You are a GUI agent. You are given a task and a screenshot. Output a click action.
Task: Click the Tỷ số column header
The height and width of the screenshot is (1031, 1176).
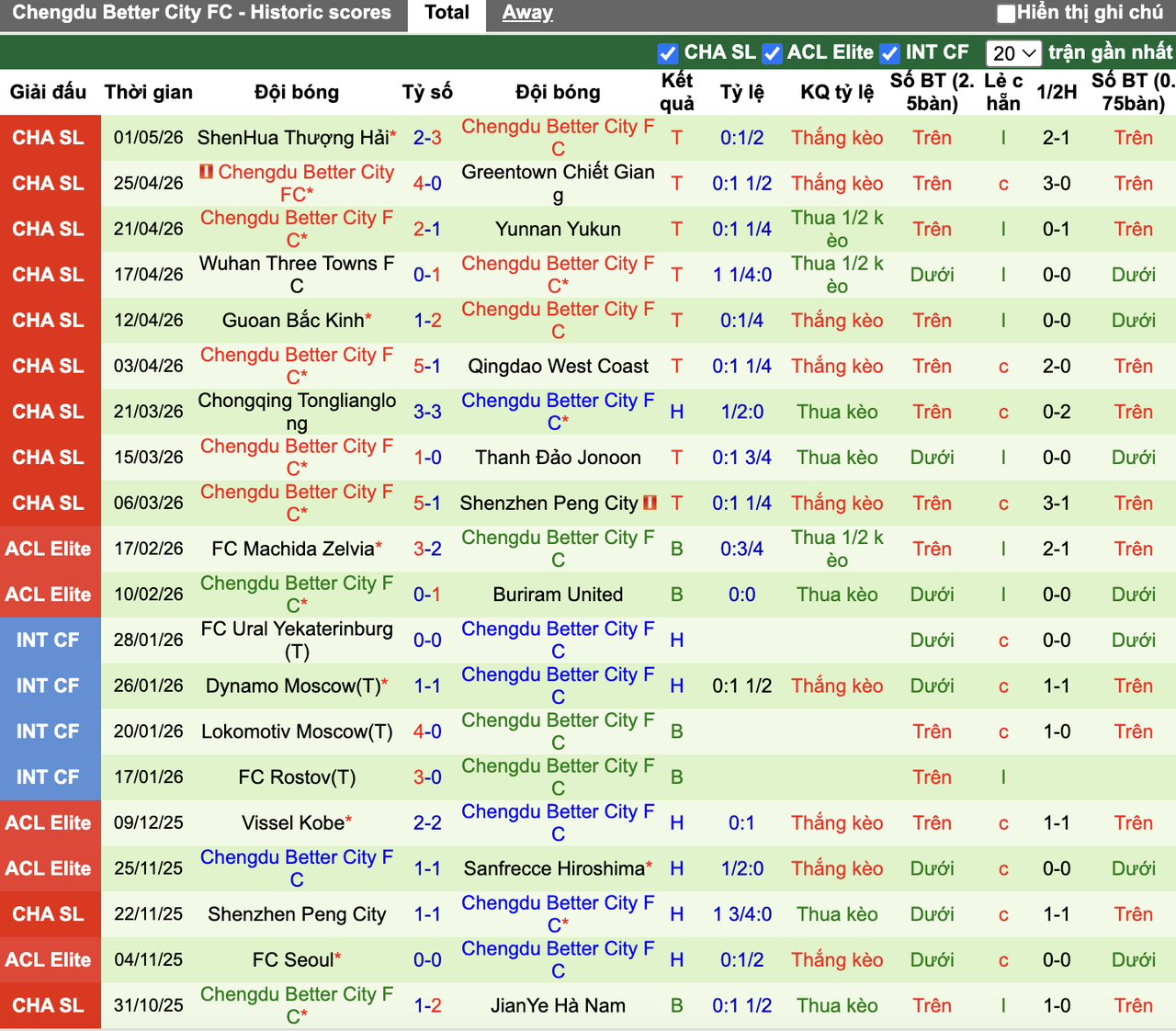427,92
